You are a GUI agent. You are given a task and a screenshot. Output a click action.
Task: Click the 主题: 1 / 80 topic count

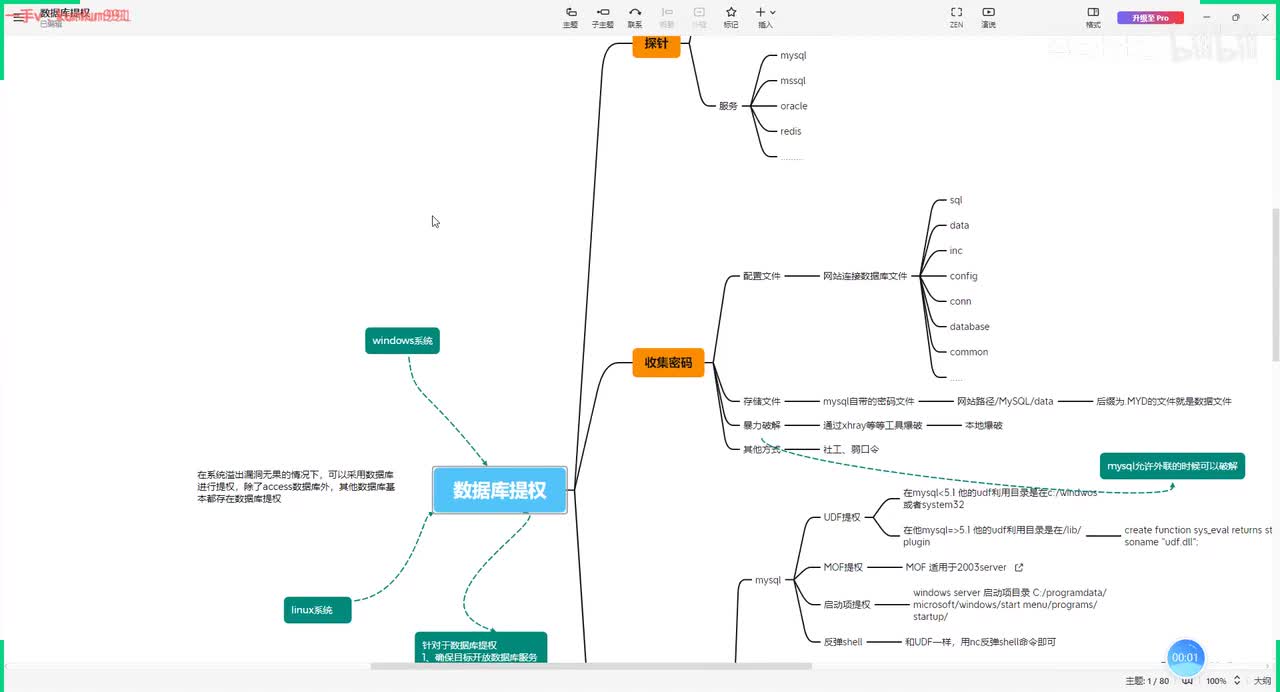[x=1147, y=680]
